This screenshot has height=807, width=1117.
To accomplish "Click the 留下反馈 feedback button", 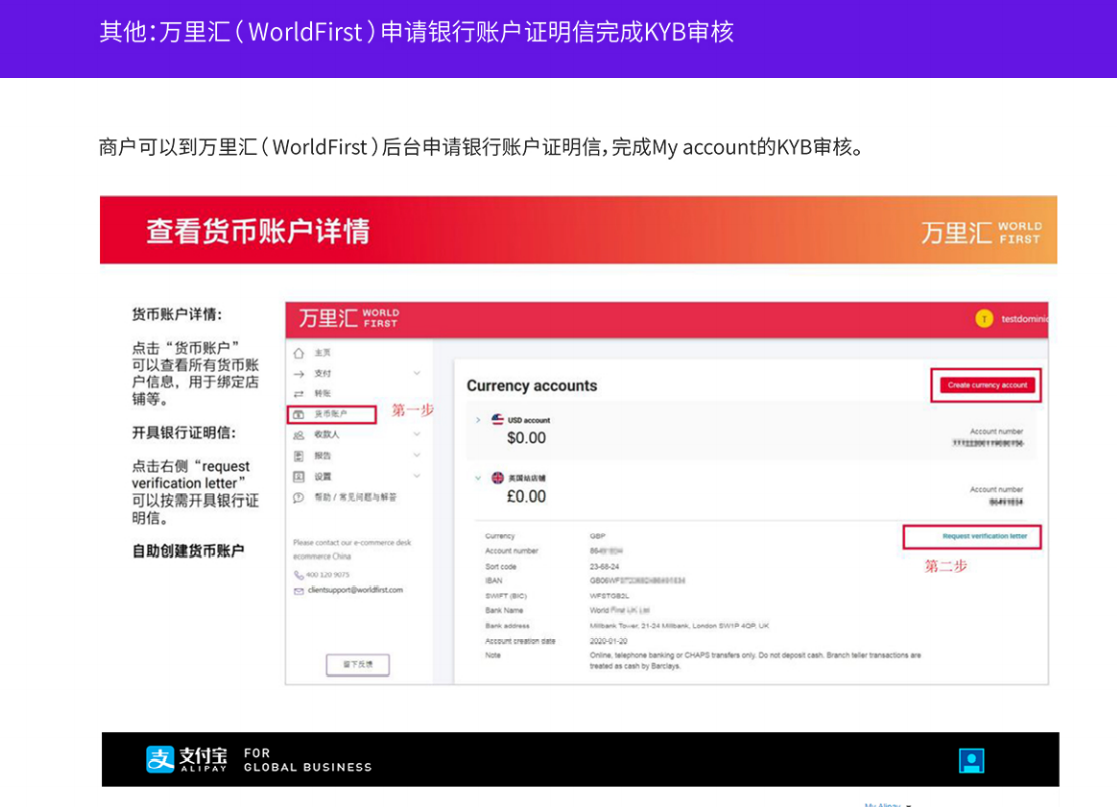I will 356,662.
